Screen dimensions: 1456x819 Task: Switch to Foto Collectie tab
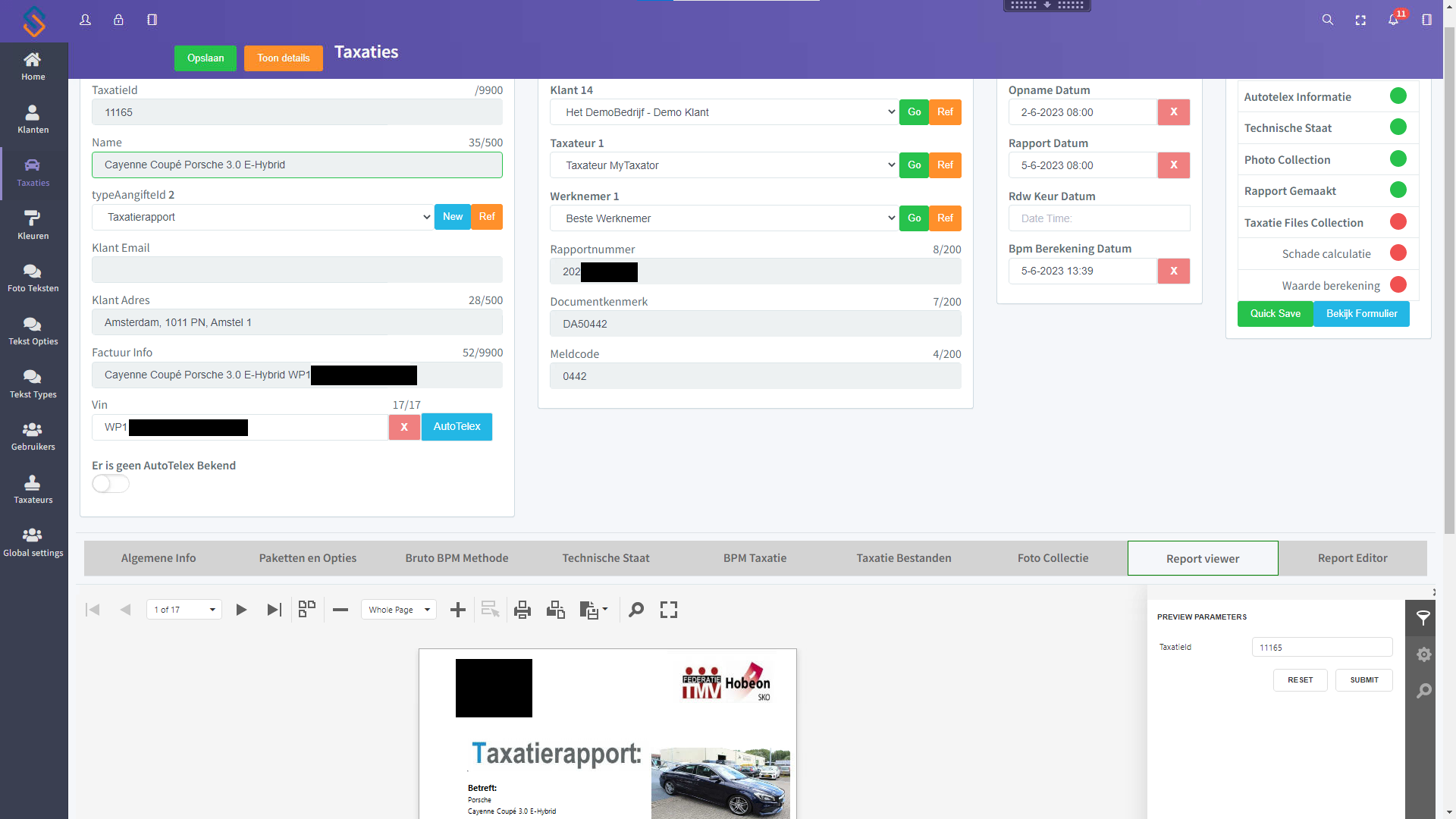(1053, 558)
